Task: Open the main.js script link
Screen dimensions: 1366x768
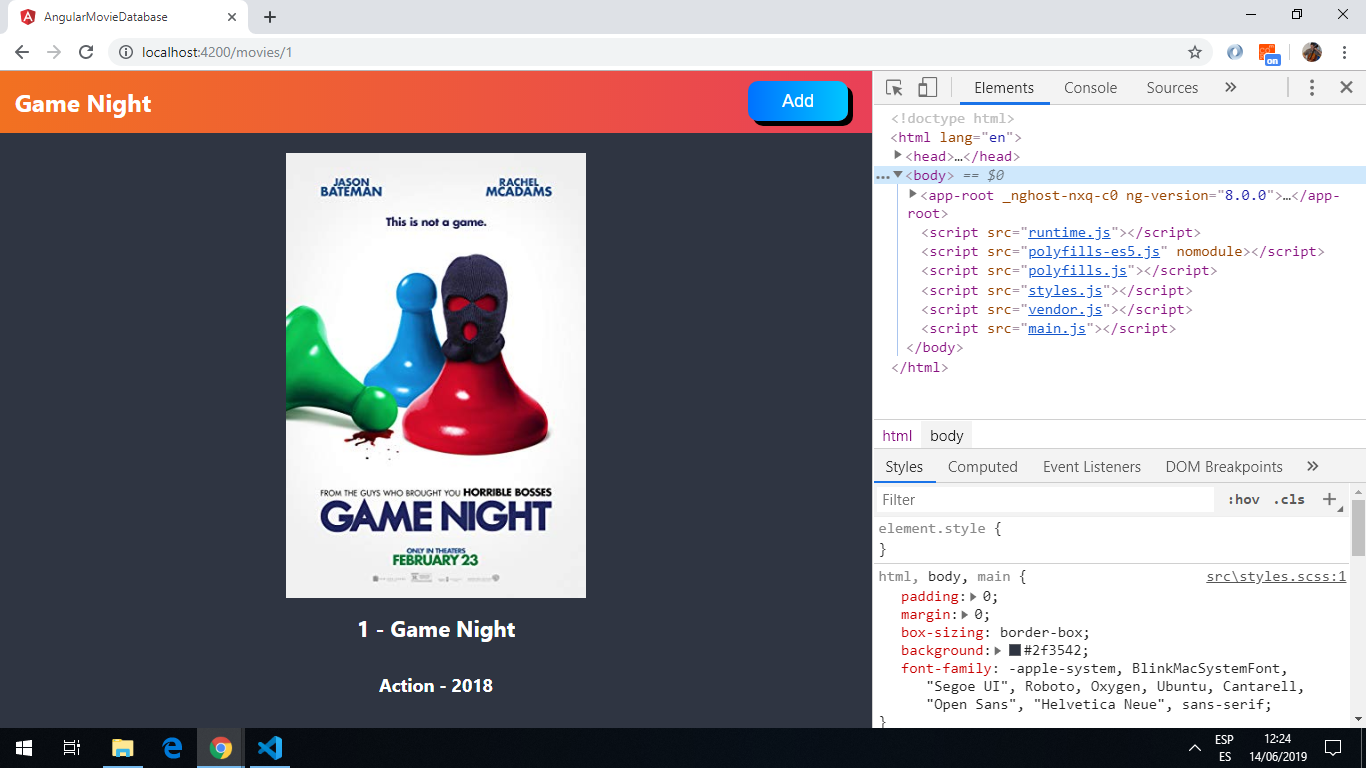Action: [x=1057, y=328]
